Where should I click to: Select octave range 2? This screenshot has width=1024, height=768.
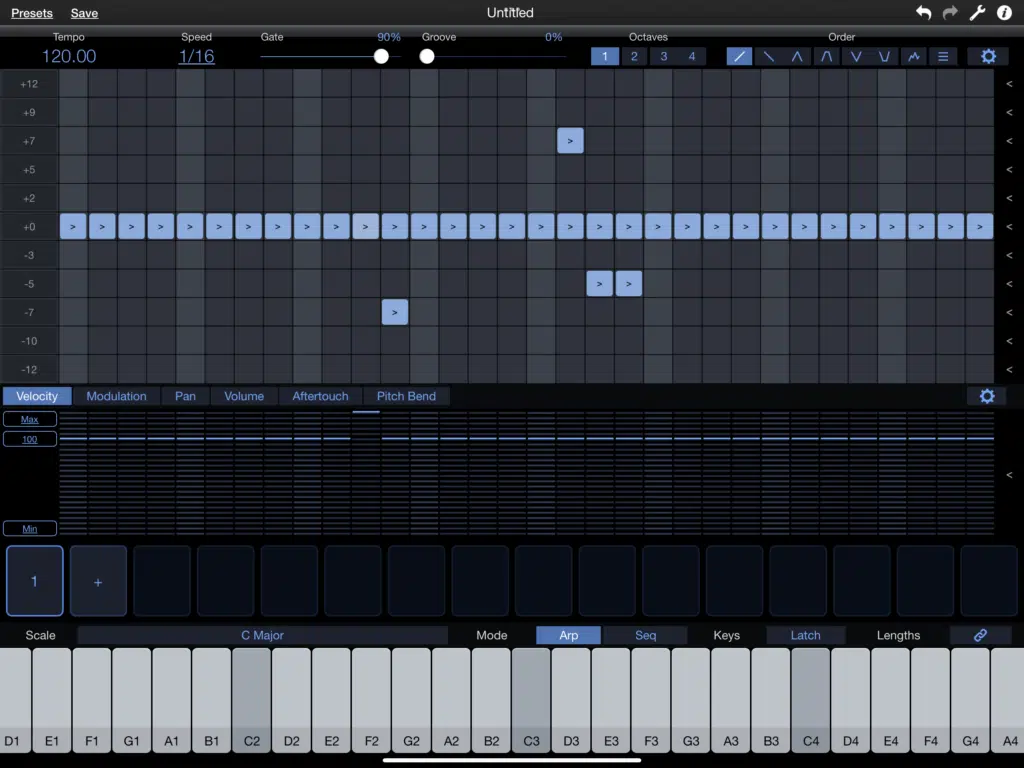tap(634, 56)
